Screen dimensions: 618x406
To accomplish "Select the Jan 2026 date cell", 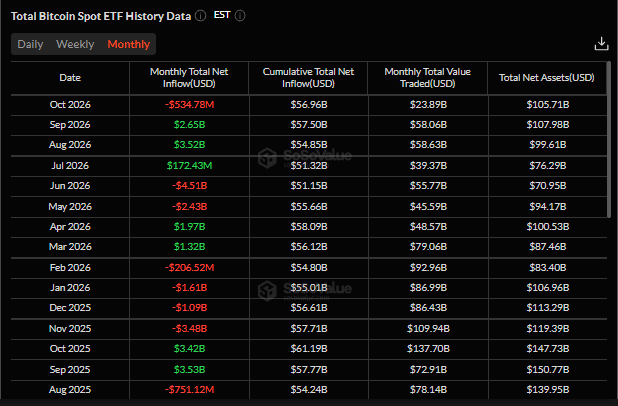I will [x=70, y=288].
